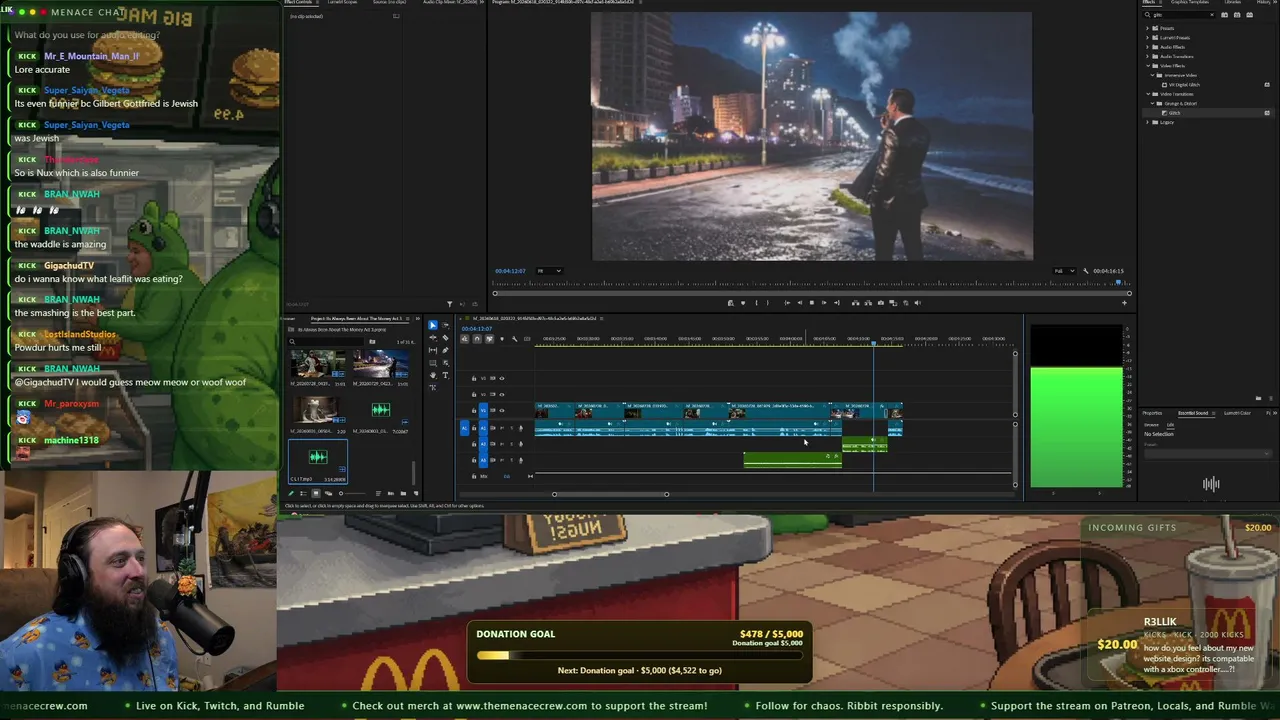Add a marker in the timeline
Viewport: 1280px width, 720px height.
click(x=502, y=339)
